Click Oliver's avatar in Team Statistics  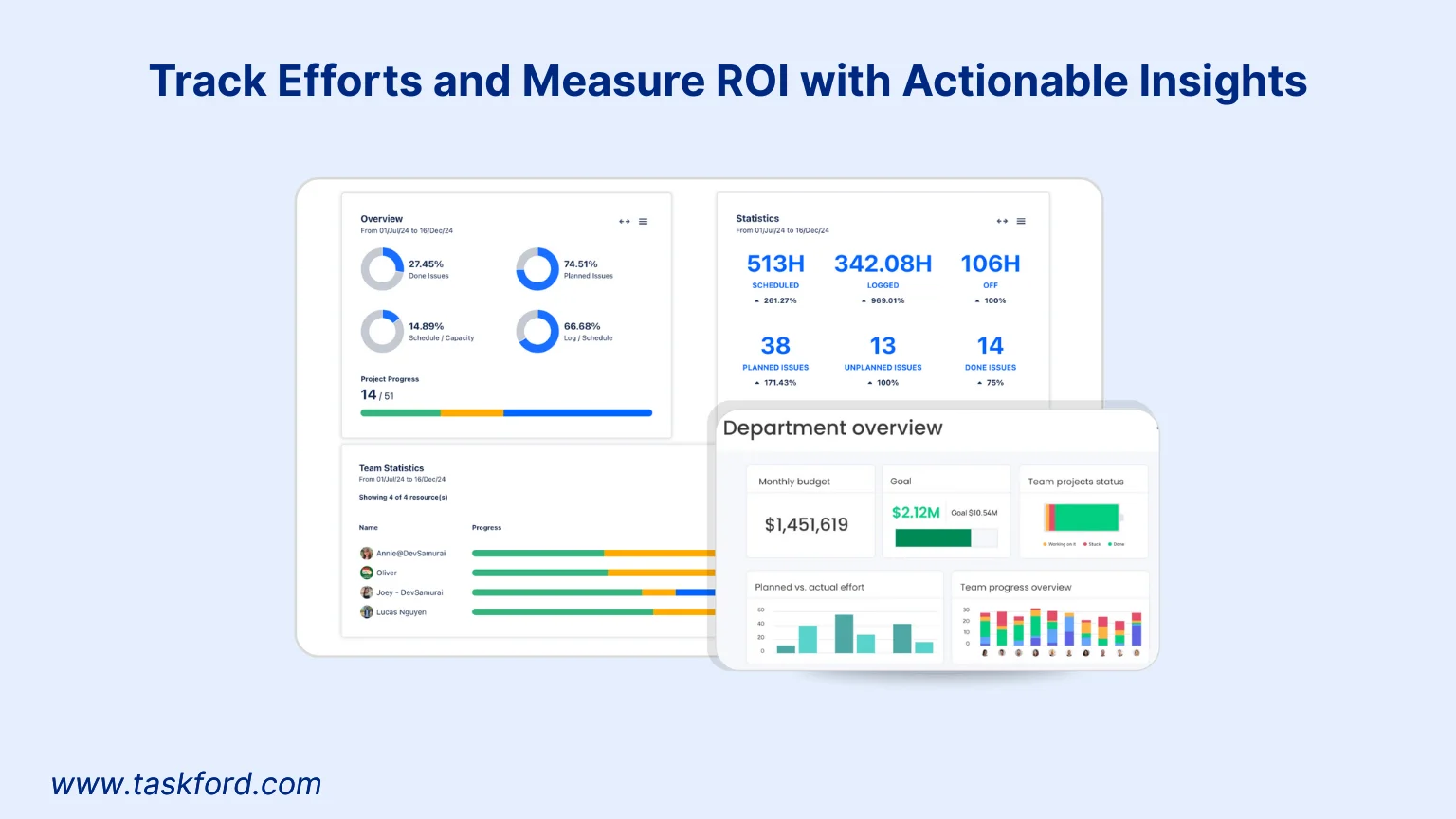[x=367, y=573]
